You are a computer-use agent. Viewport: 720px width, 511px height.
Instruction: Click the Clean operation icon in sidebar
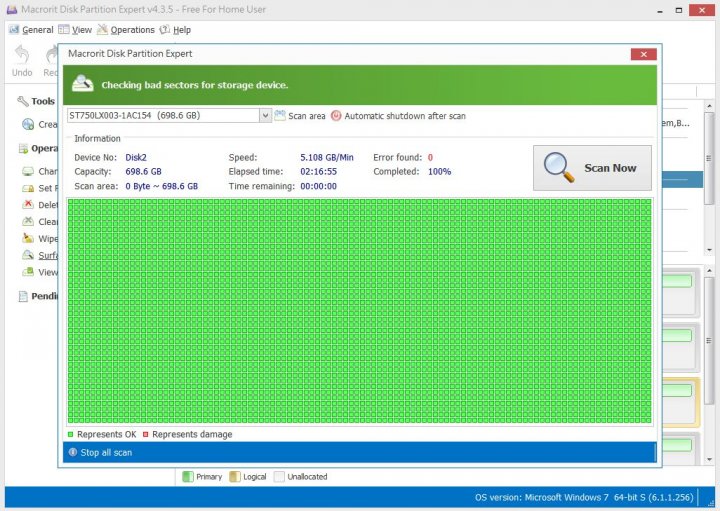pos(28,221)
